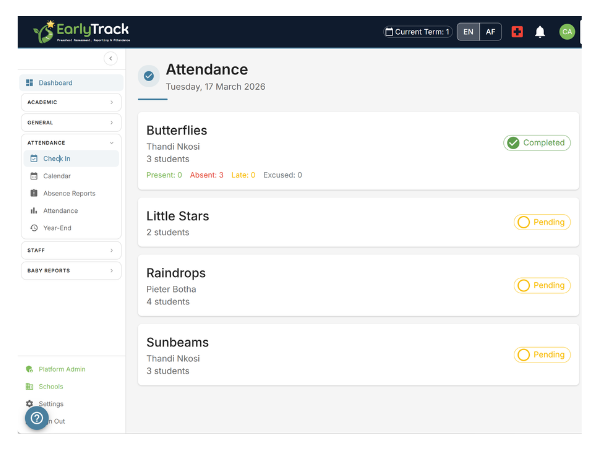Click the Platform Admin shield icon
600x450 pixels.
click(29, 369)
